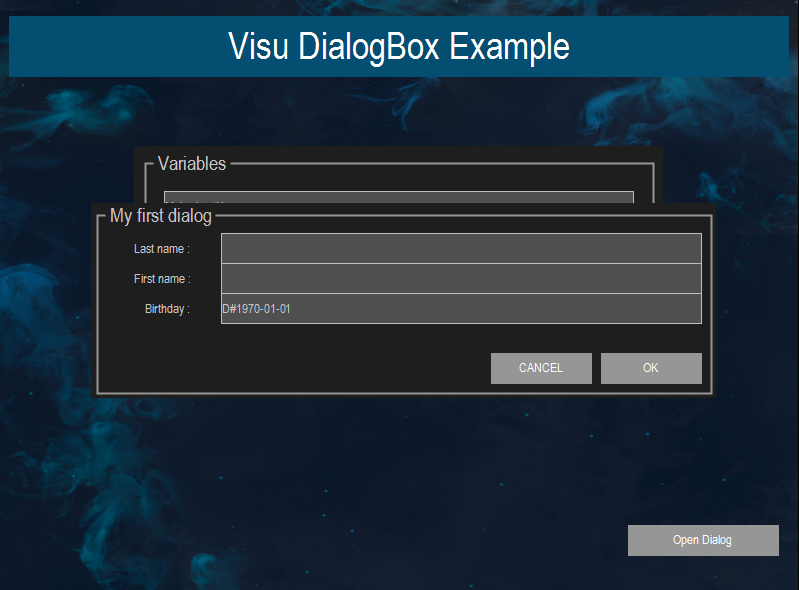Click the "Variables" group box title

tap(192, 164)
